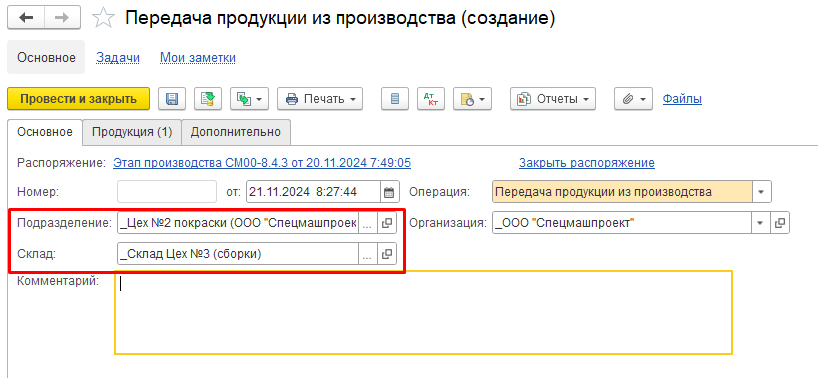Open the Склад item card icon
Image resolution: width=818 pixels, height=378 pixels.
[387, 254]
